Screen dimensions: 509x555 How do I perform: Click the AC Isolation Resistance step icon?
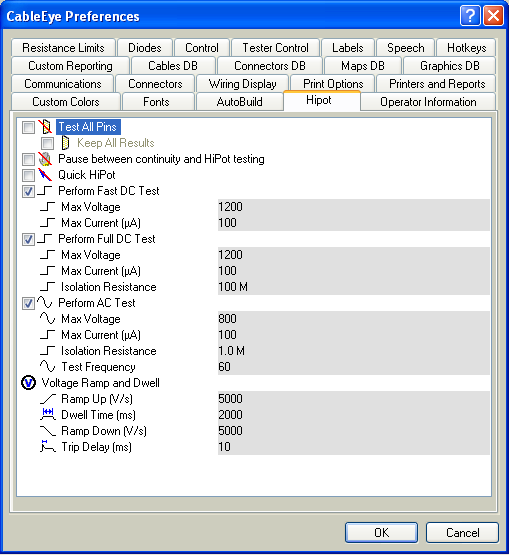coord(48,350)
